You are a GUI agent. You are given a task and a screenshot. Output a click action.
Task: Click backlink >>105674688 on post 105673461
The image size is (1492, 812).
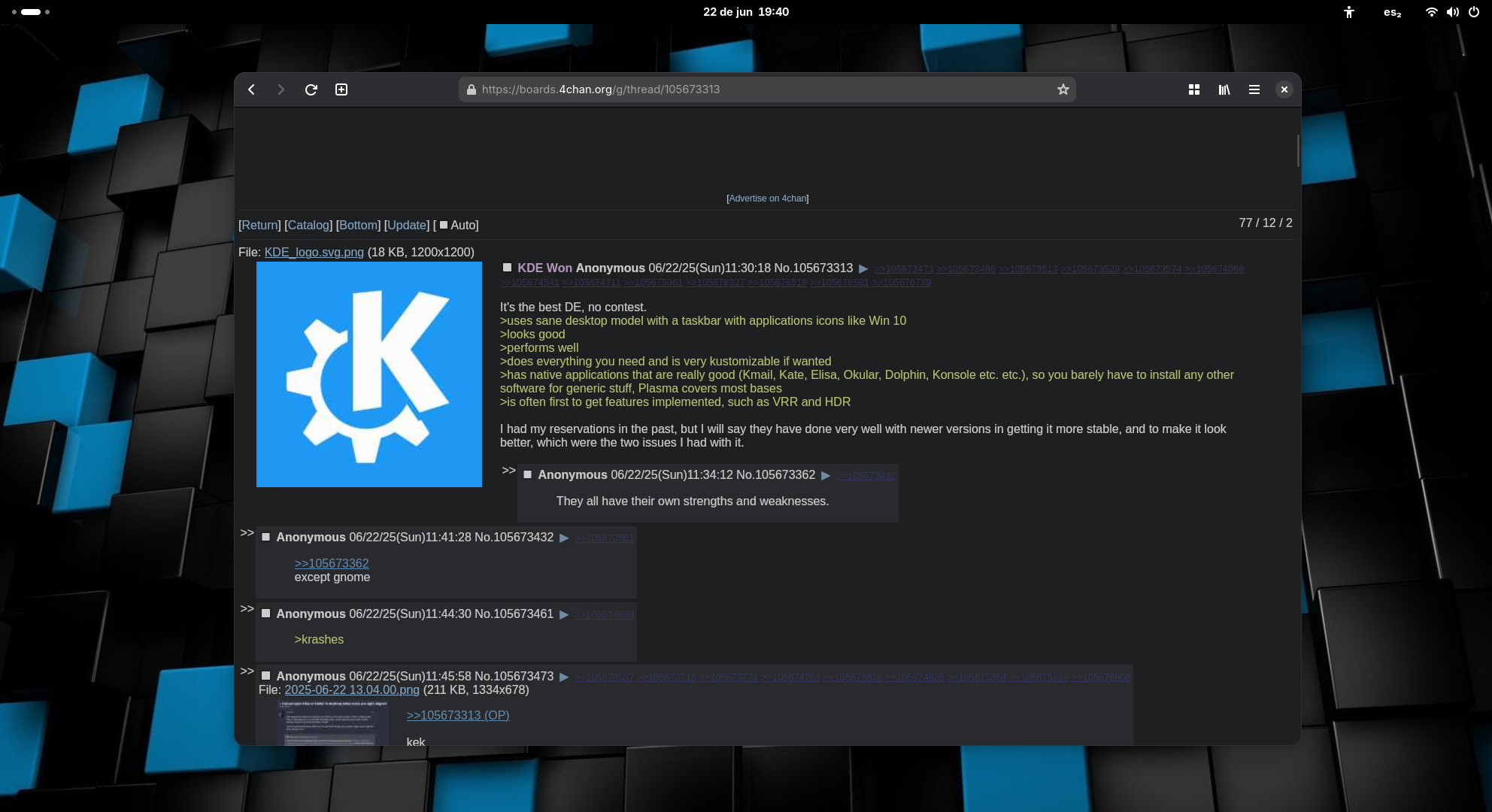[604, 615]
